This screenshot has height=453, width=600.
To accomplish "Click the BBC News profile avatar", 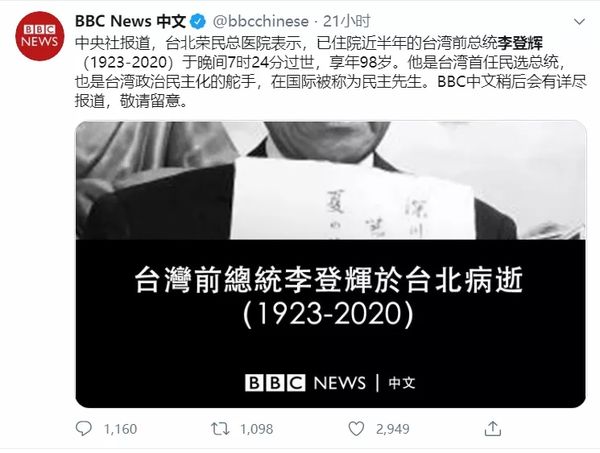I will point(39,36).
